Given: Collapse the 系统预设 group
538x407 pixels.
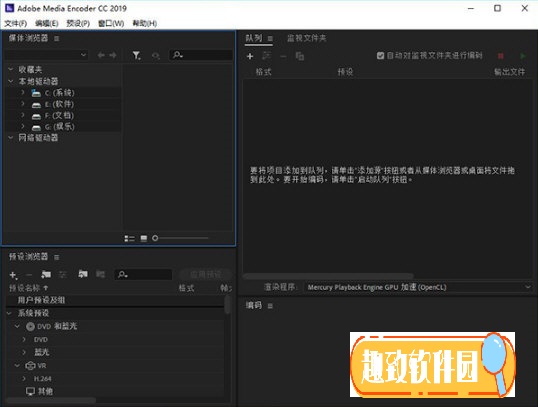Looking at the screenshot, I should tap(10, 313).
